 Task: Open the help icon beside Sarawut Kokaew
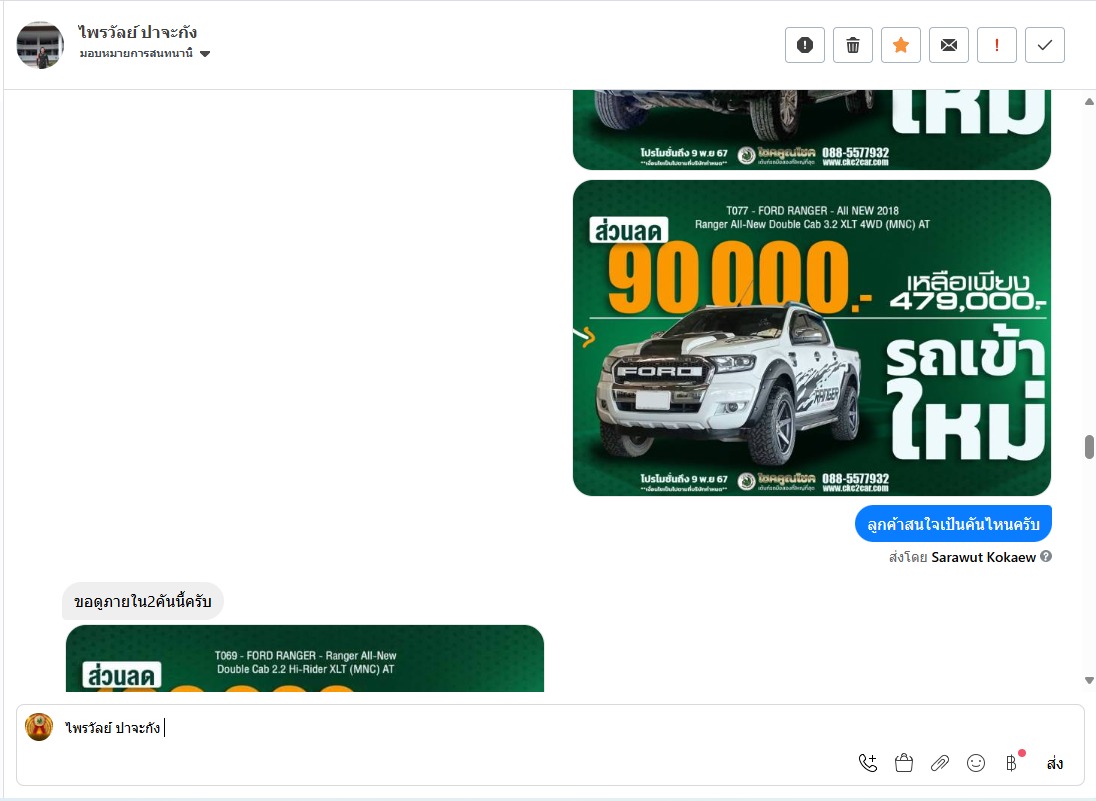point(1046,556)
